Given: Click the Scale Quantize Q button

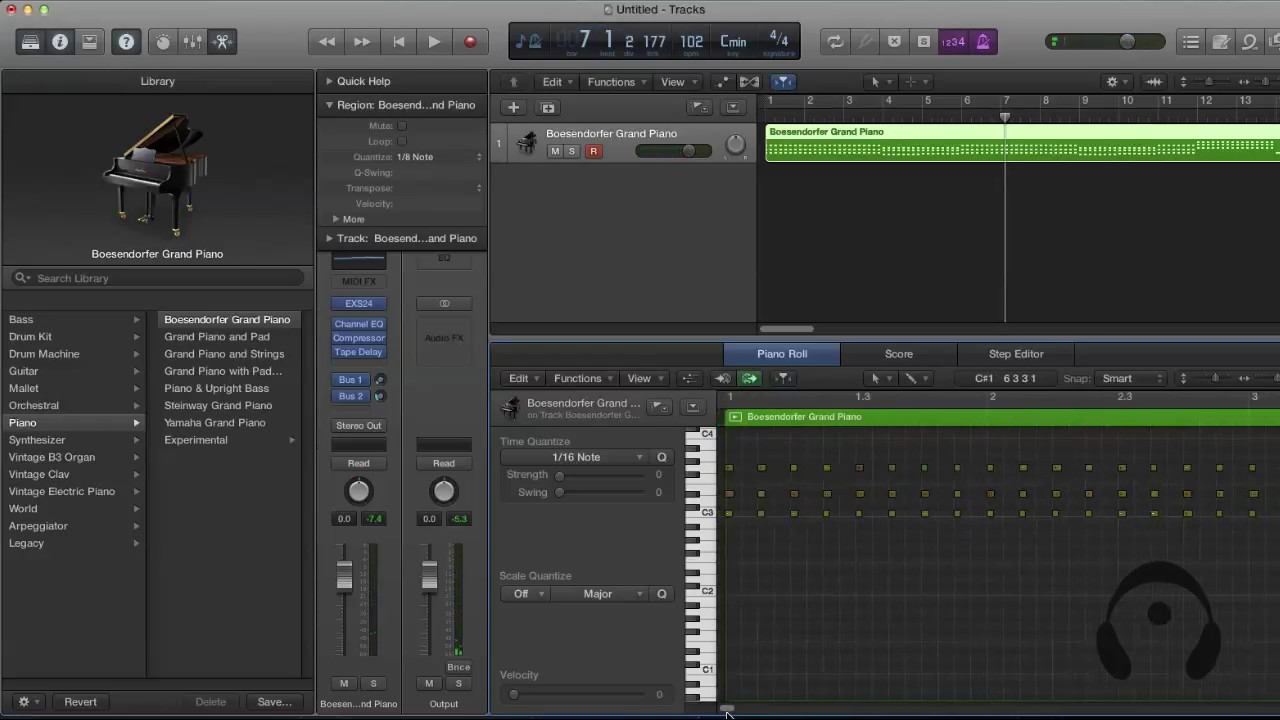Looking at the screenshot, I should coord(661,594).
